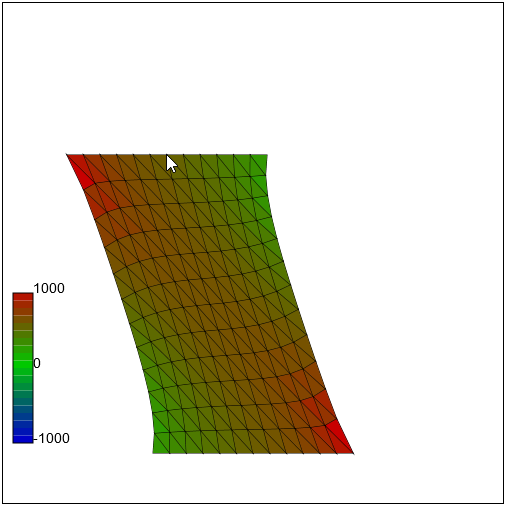Click the bottom edge midpoint of mesh
The image size is (507, 507).
(x=253, y=453)
